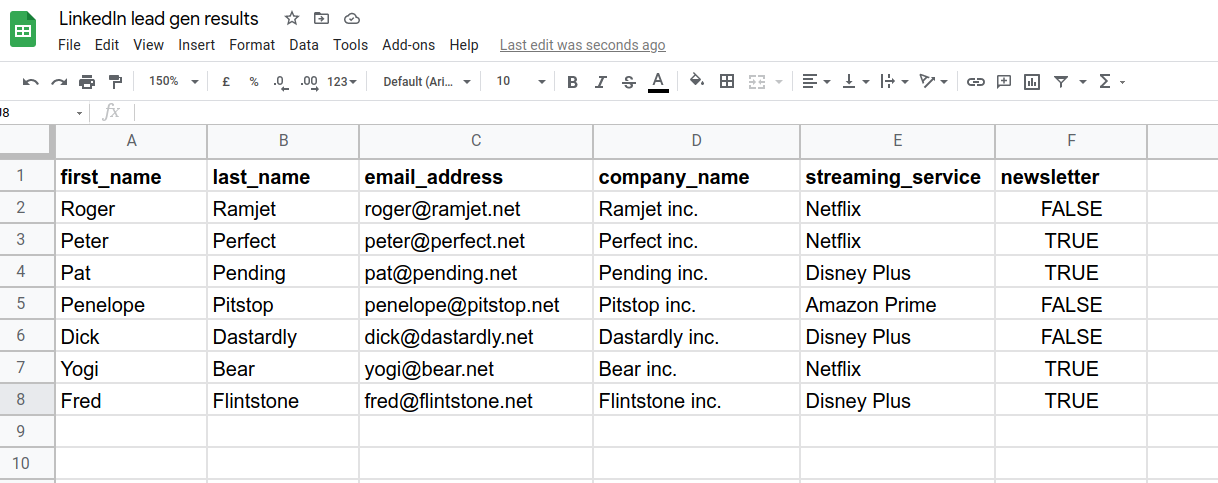Open the font size 10 dropdown
Viewport: 1218px width, 483px height.
(x=521, y=82)
